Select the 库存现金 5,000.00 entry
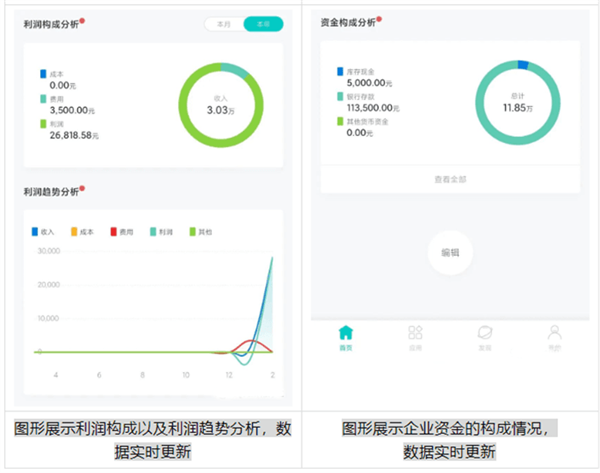 366,78
